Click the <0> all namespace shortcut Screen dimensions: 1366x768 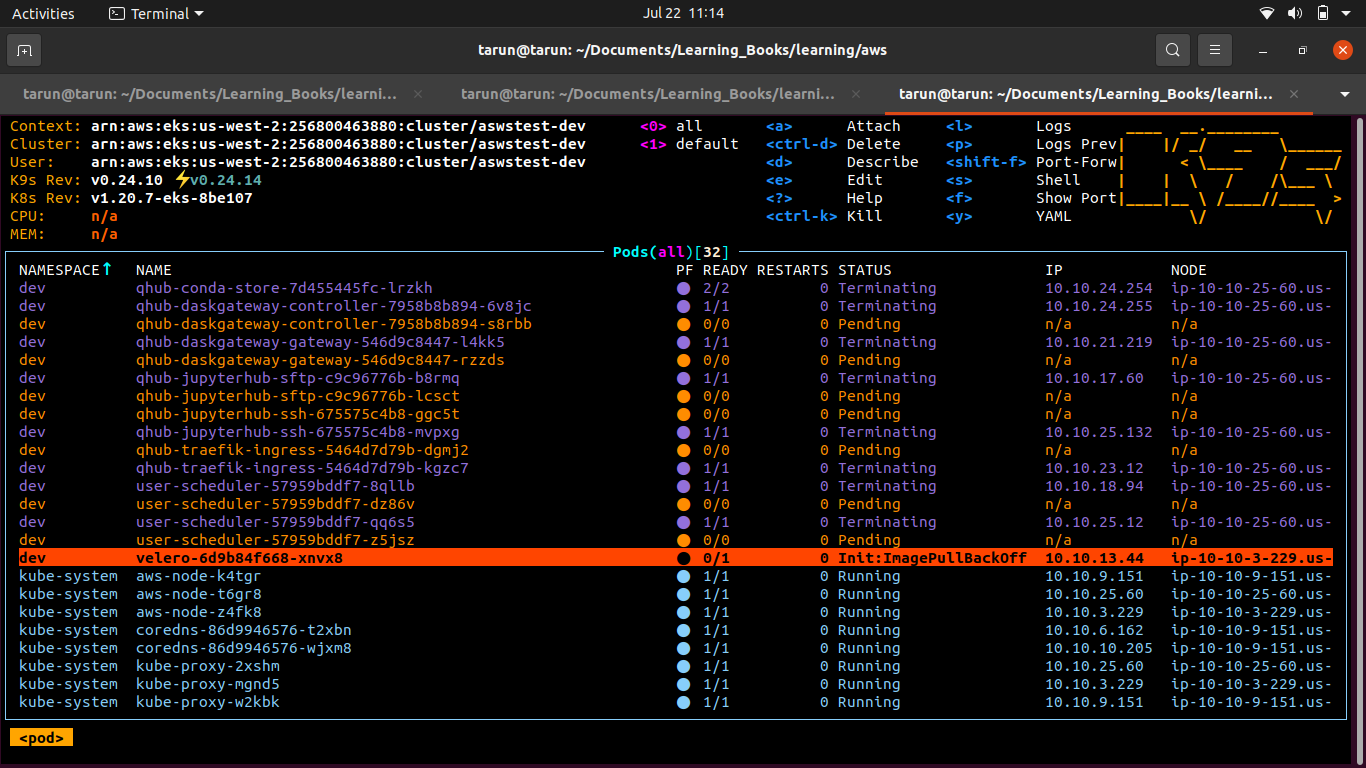click(671, 126)
